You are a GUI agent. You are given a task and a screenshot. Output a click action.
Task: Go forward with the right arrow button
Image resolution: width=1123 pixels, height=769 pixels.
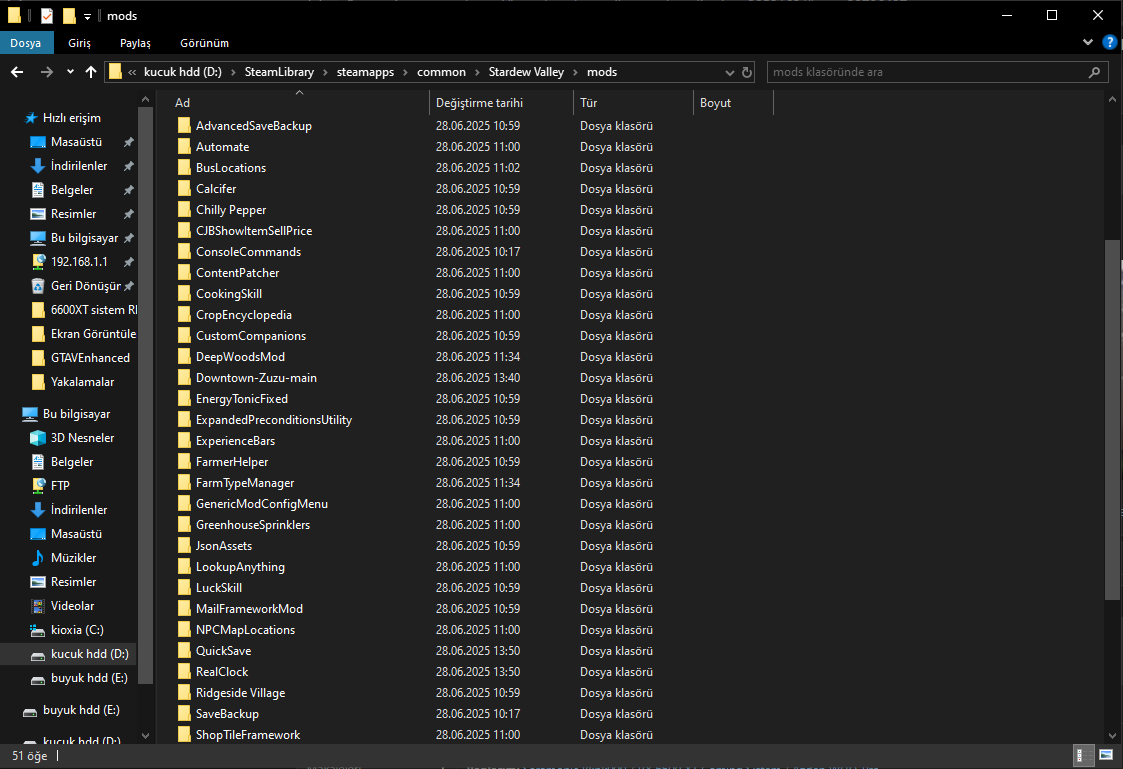[47, 72]
